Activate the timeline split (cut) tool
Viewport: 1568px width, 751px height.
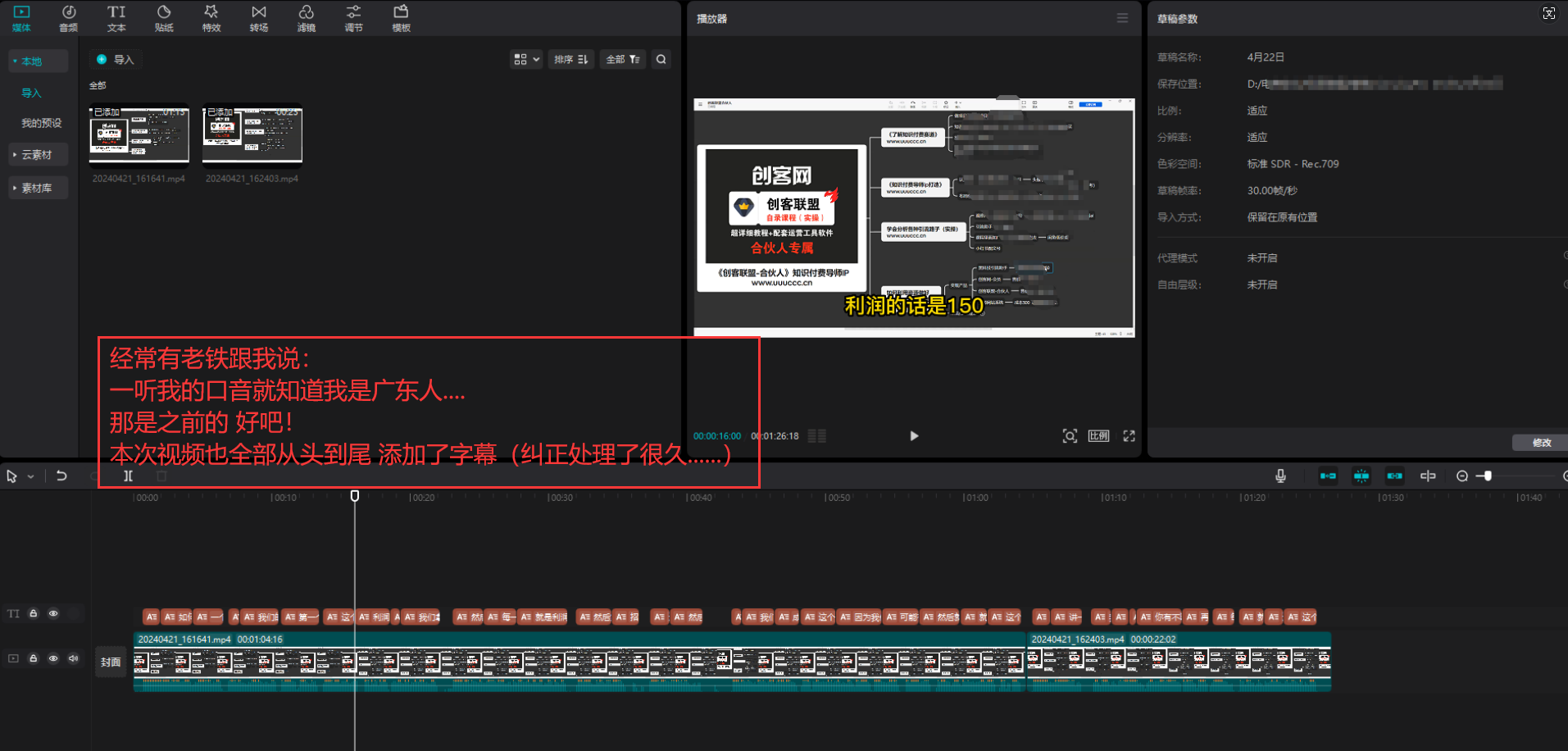tap(128, 476)
